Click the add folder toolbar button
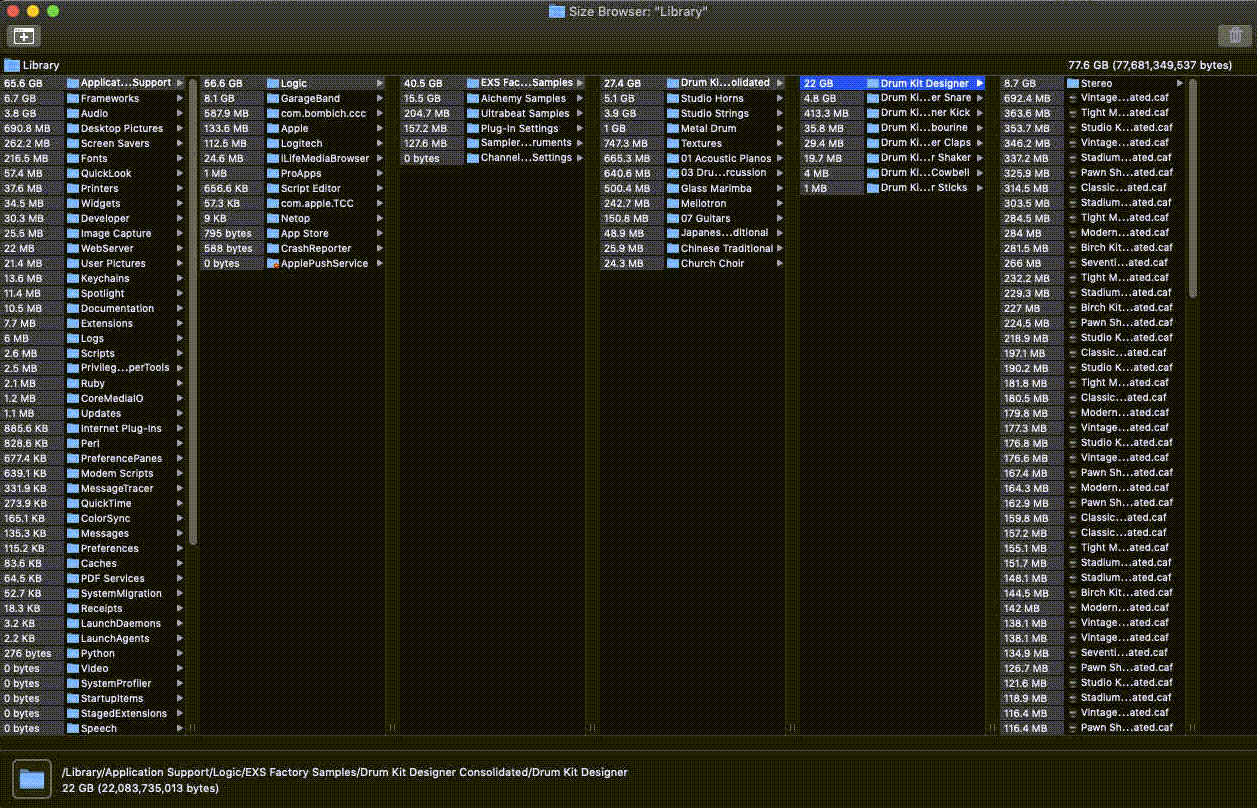The image size is (1257, 808). point(24,36)
